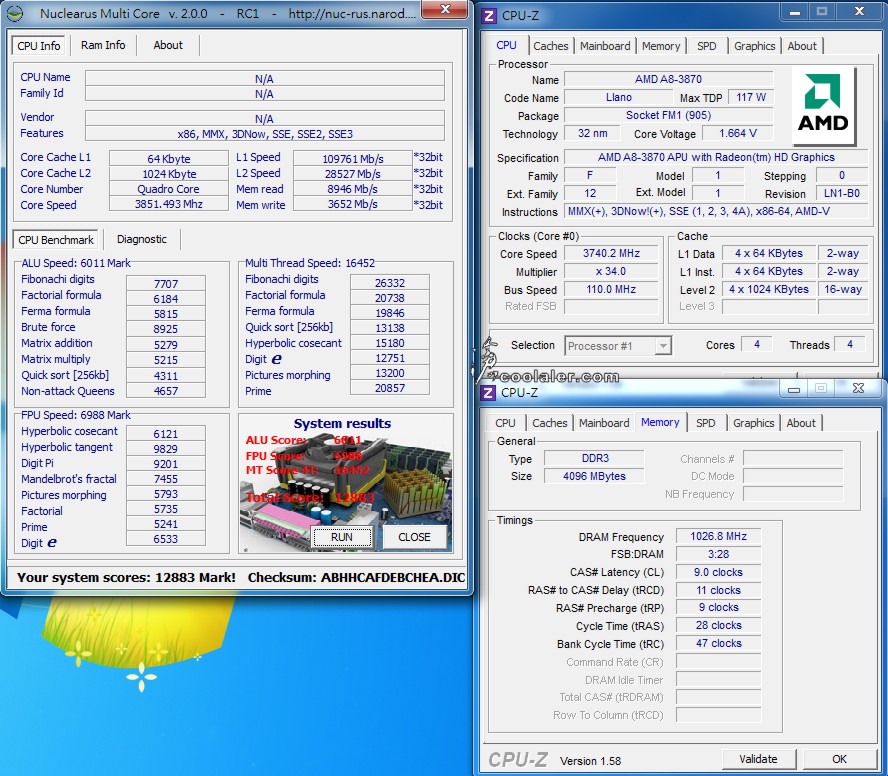Click the DRAM Frequency value 1026.8 MHz
The width and height of the screenshot is (888, 776).
719,536
